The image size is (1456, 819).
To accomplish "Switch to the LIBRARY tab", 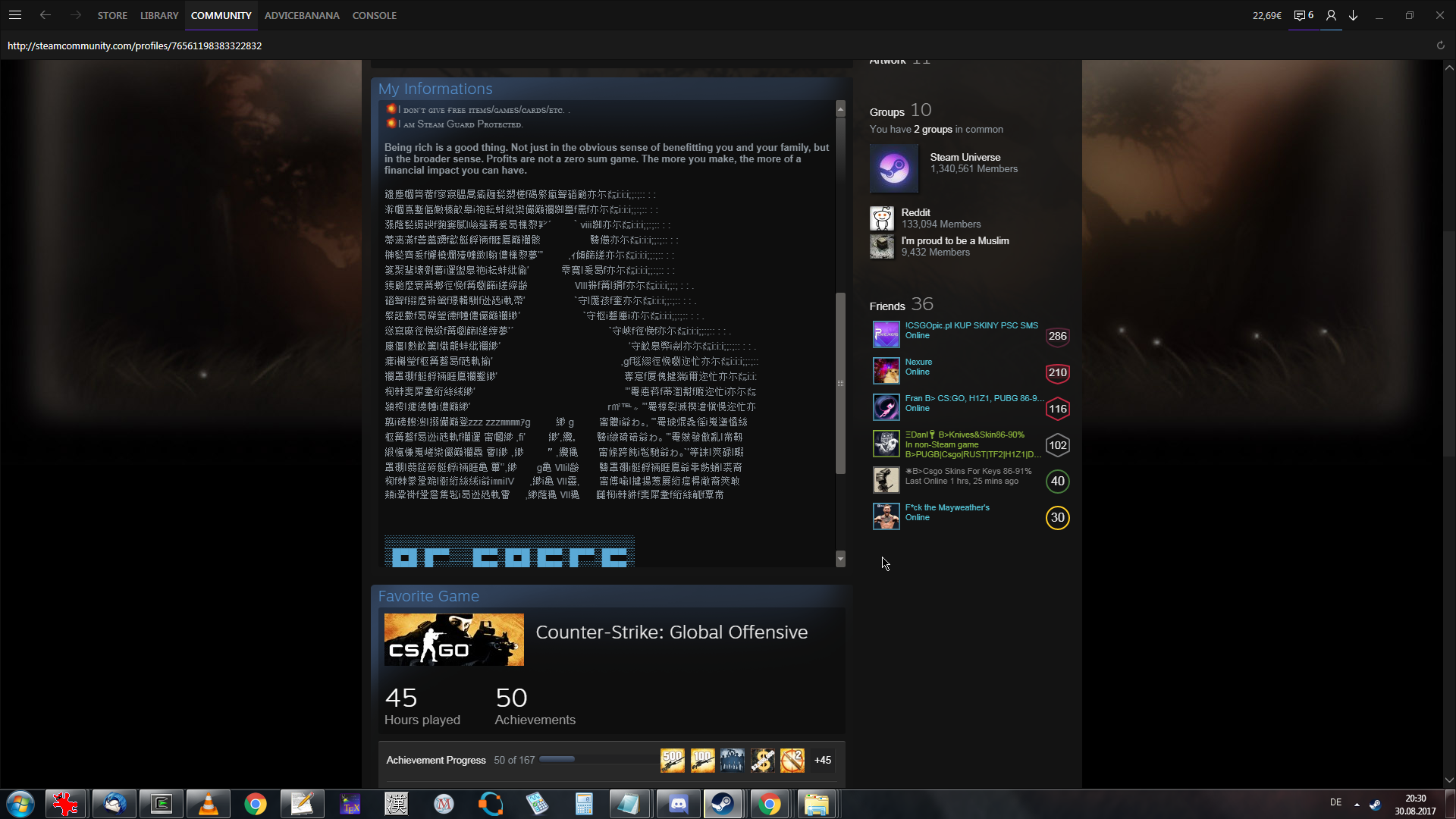I will [159, 15].
